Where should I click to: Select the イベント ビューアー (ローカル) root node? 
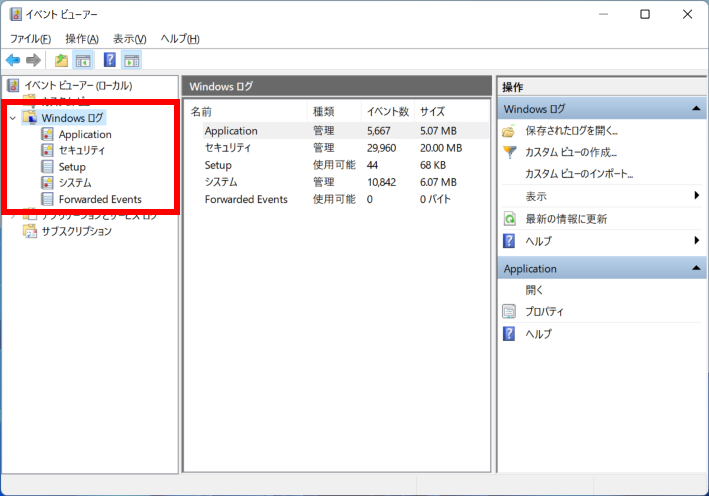(78, 85)
